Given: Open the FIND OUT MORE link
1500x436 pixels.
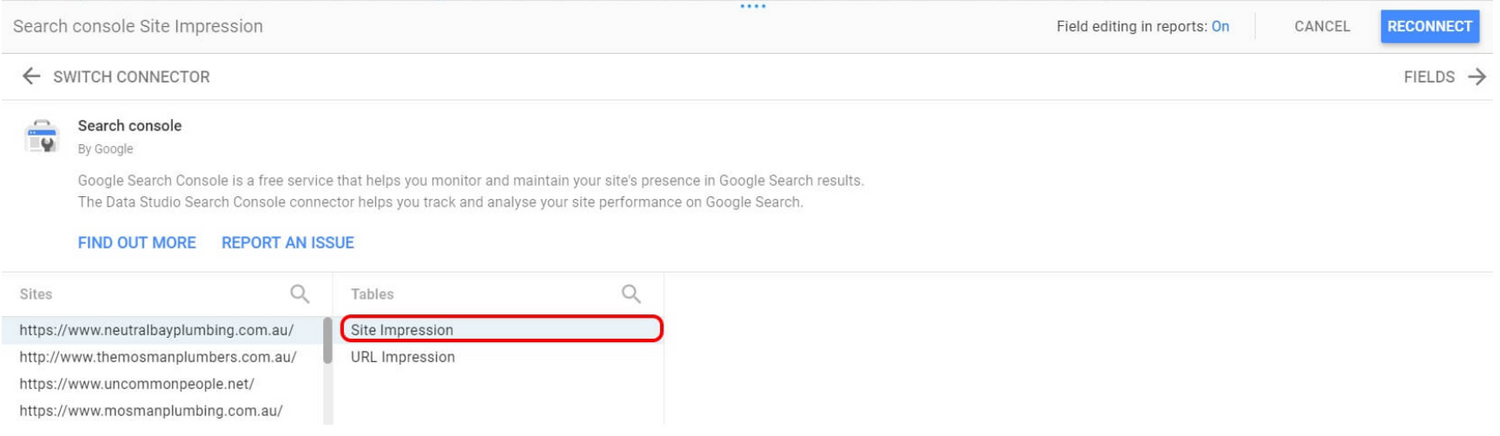Looking at the screenshot, I should 137,243.
